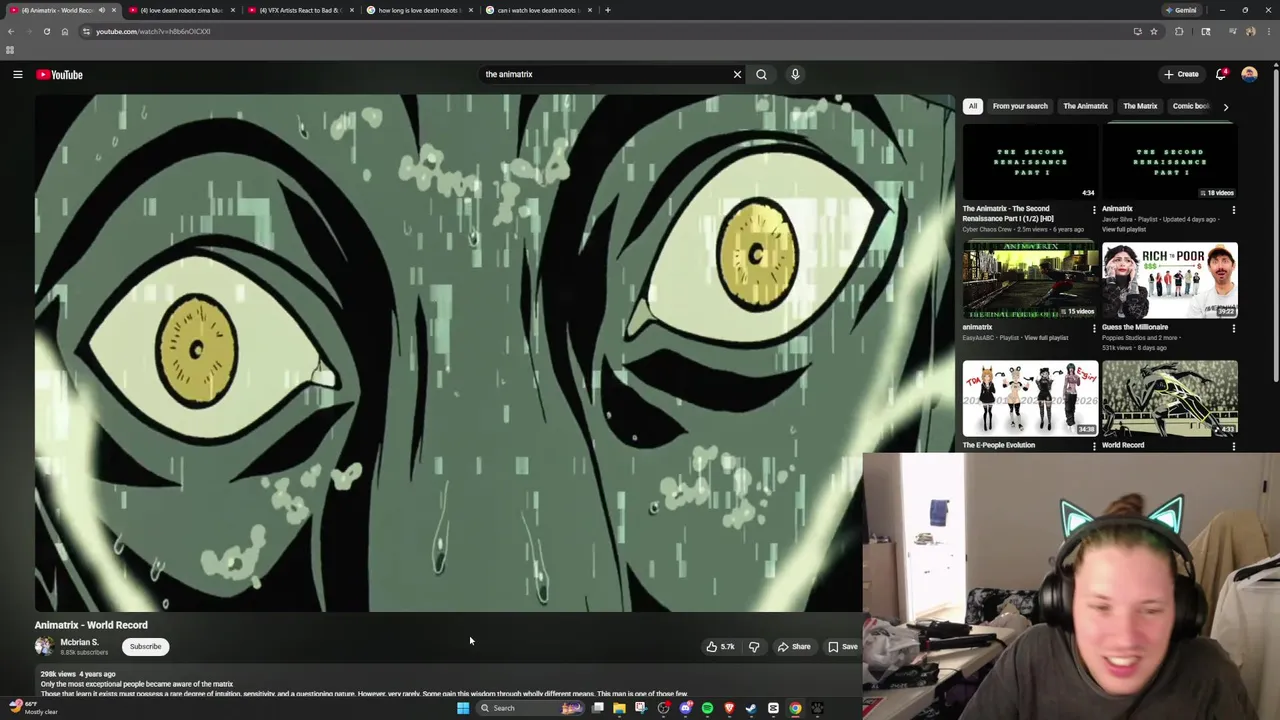Subscribe to Mcbrian S. channel

point(145,646)
